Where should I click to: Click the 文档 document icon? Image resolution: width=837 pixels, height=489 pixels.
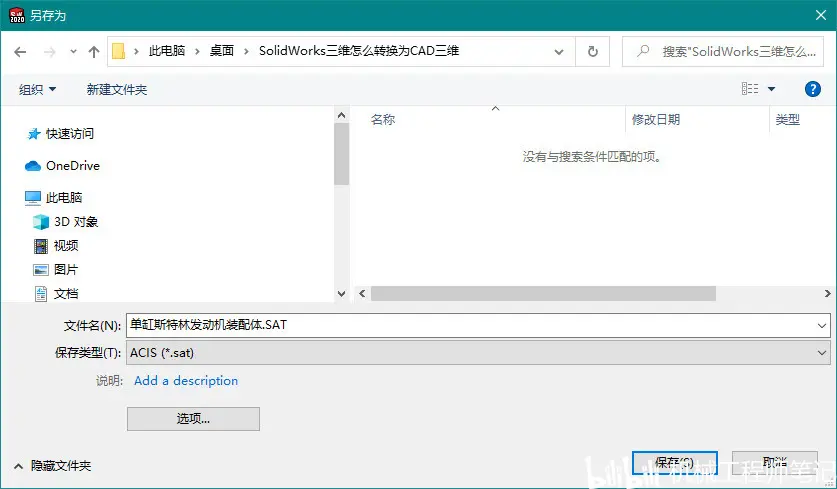(41, 294)
